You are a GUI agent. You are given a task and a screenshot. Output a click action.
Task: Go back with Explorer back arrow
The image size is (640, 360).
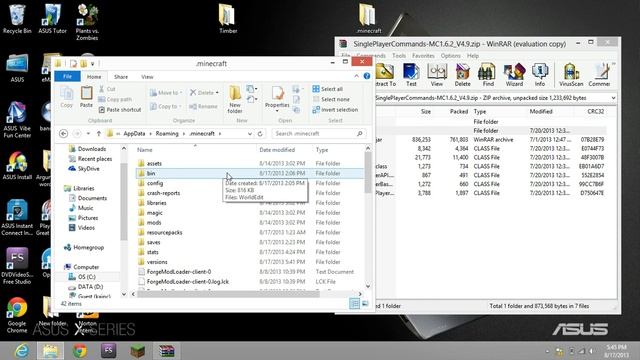pos(64,133)
